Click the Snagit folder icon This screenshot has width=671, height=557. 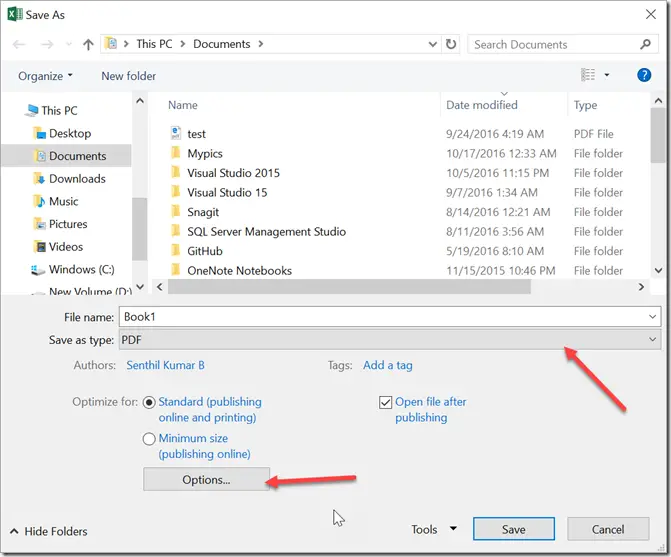click(x=175, y=211)
